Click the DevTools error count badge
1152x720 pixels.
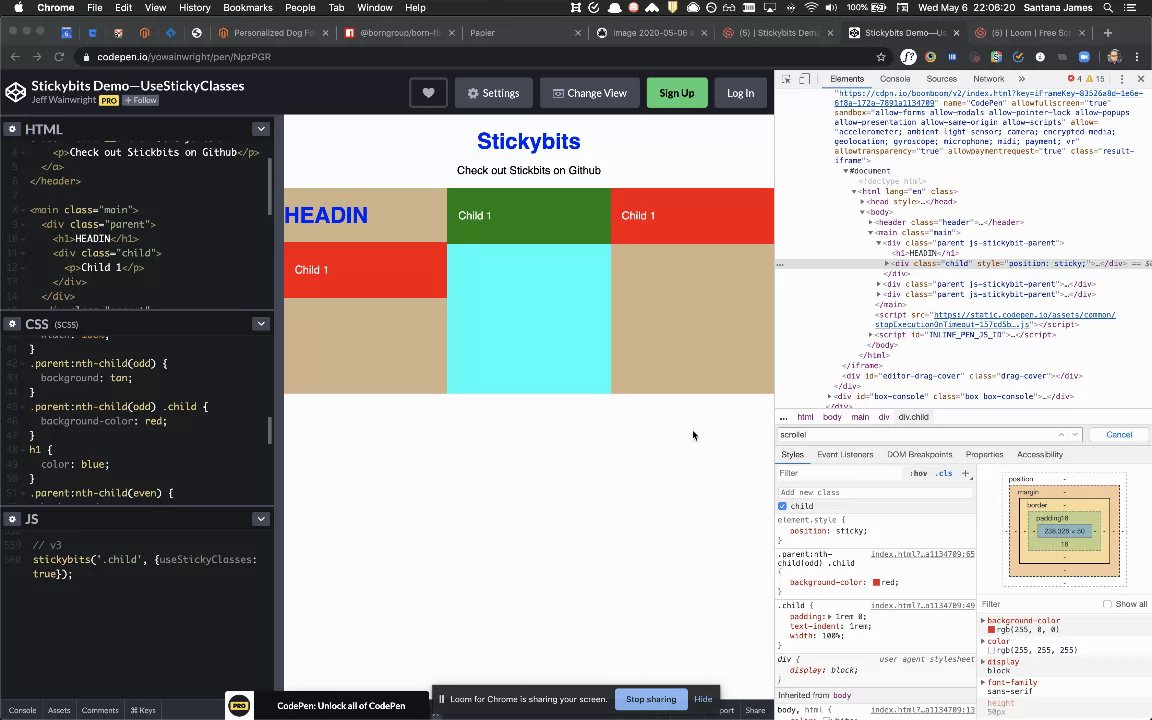tap(1074, 79)
